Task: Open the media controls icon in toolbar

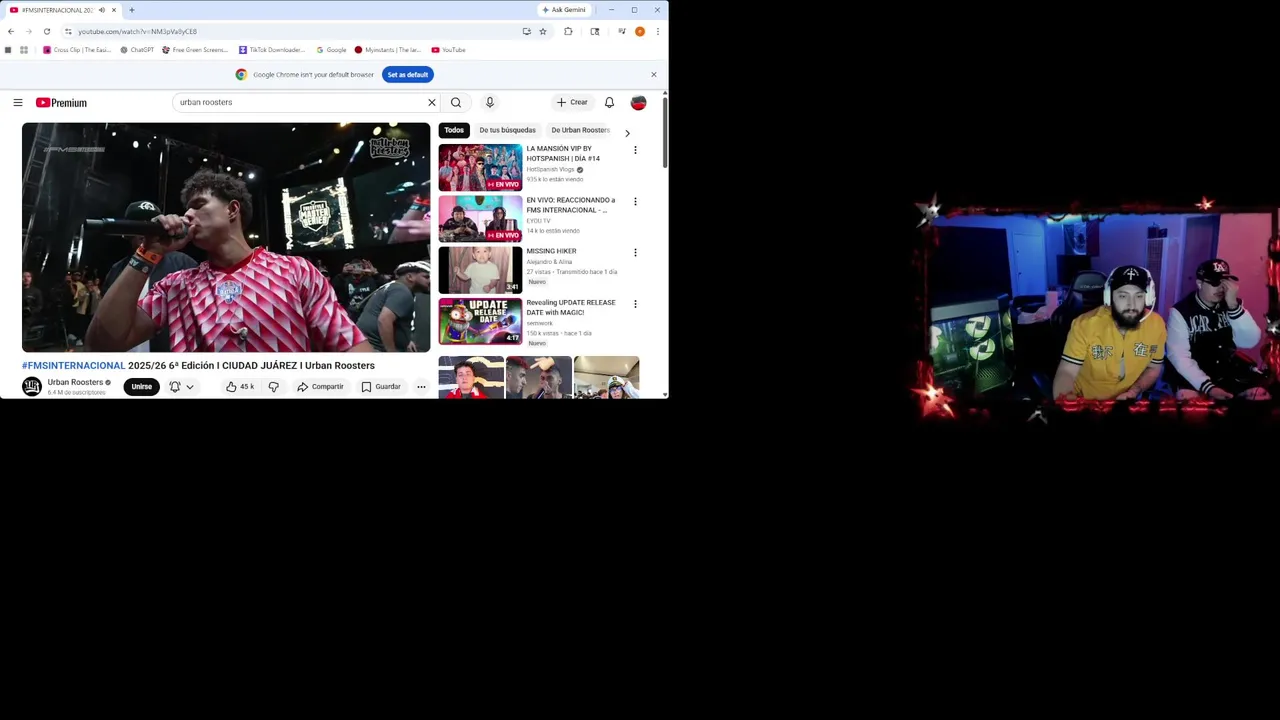Action: click(622, 31)
